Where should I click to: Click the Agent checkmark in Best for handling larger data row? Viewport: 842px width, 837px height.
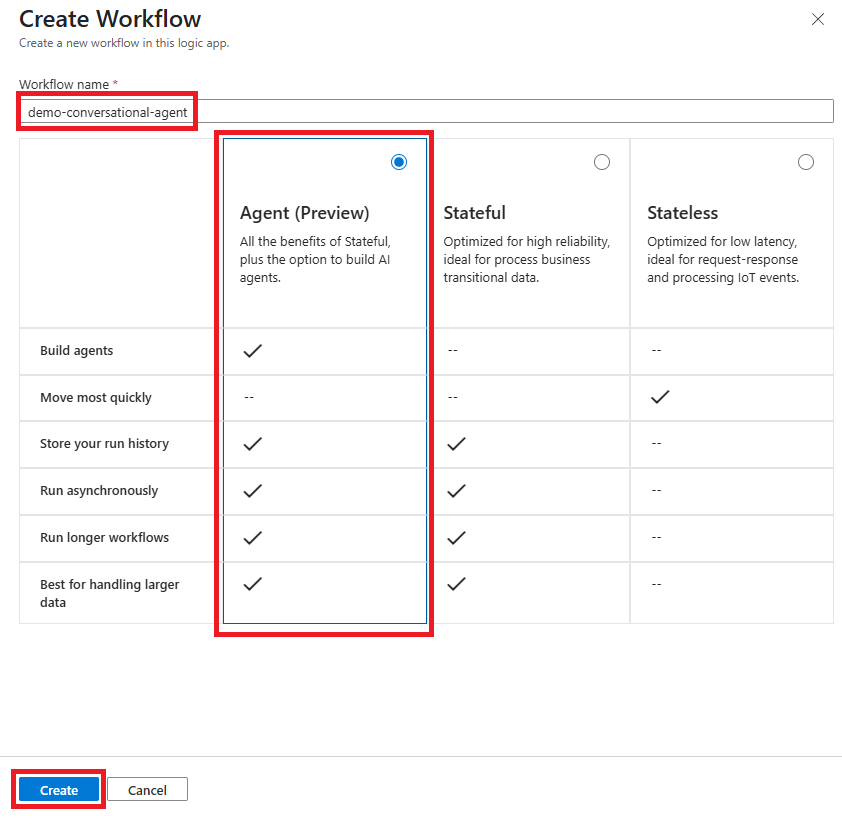252,584
